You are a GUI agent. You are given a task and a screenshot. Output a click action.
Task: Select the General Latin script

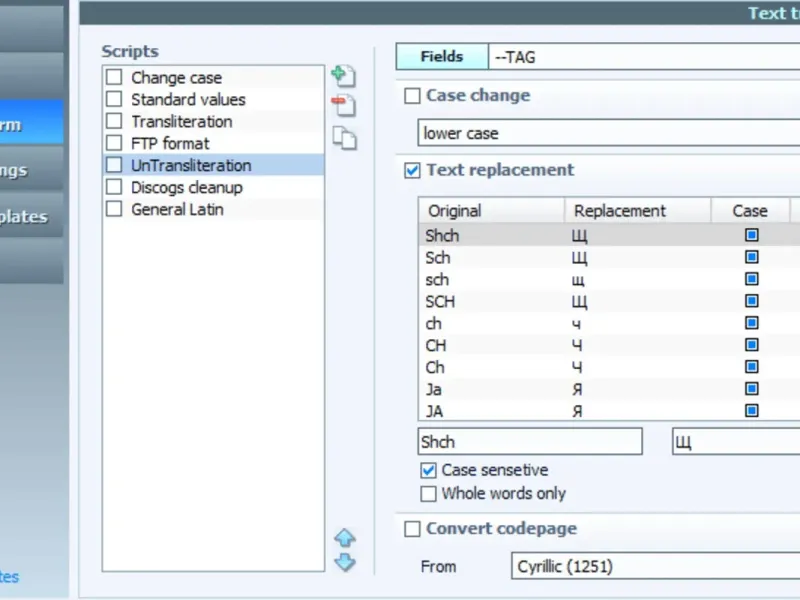pyautogui.click(x=177, y=210)
